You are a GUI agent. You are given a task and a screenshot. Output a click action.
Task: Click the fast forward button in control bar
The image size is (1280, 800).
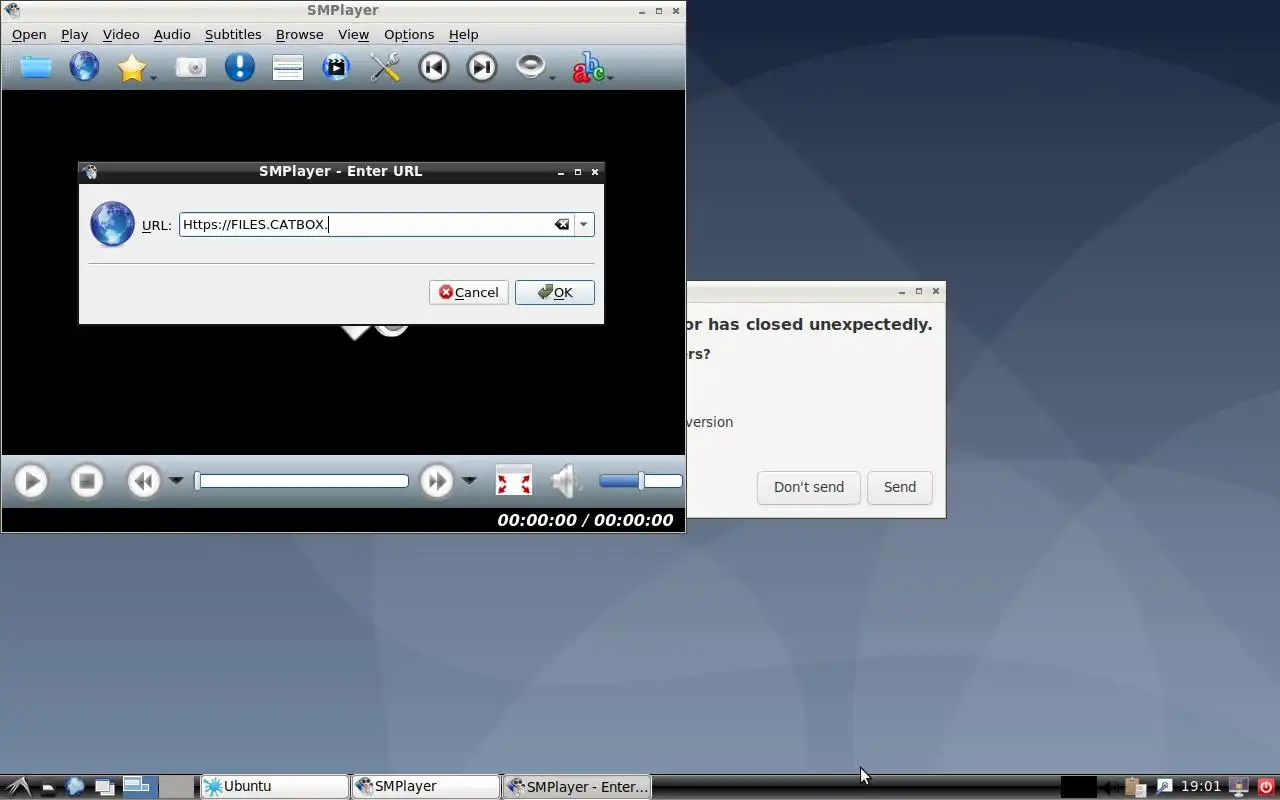437,482
